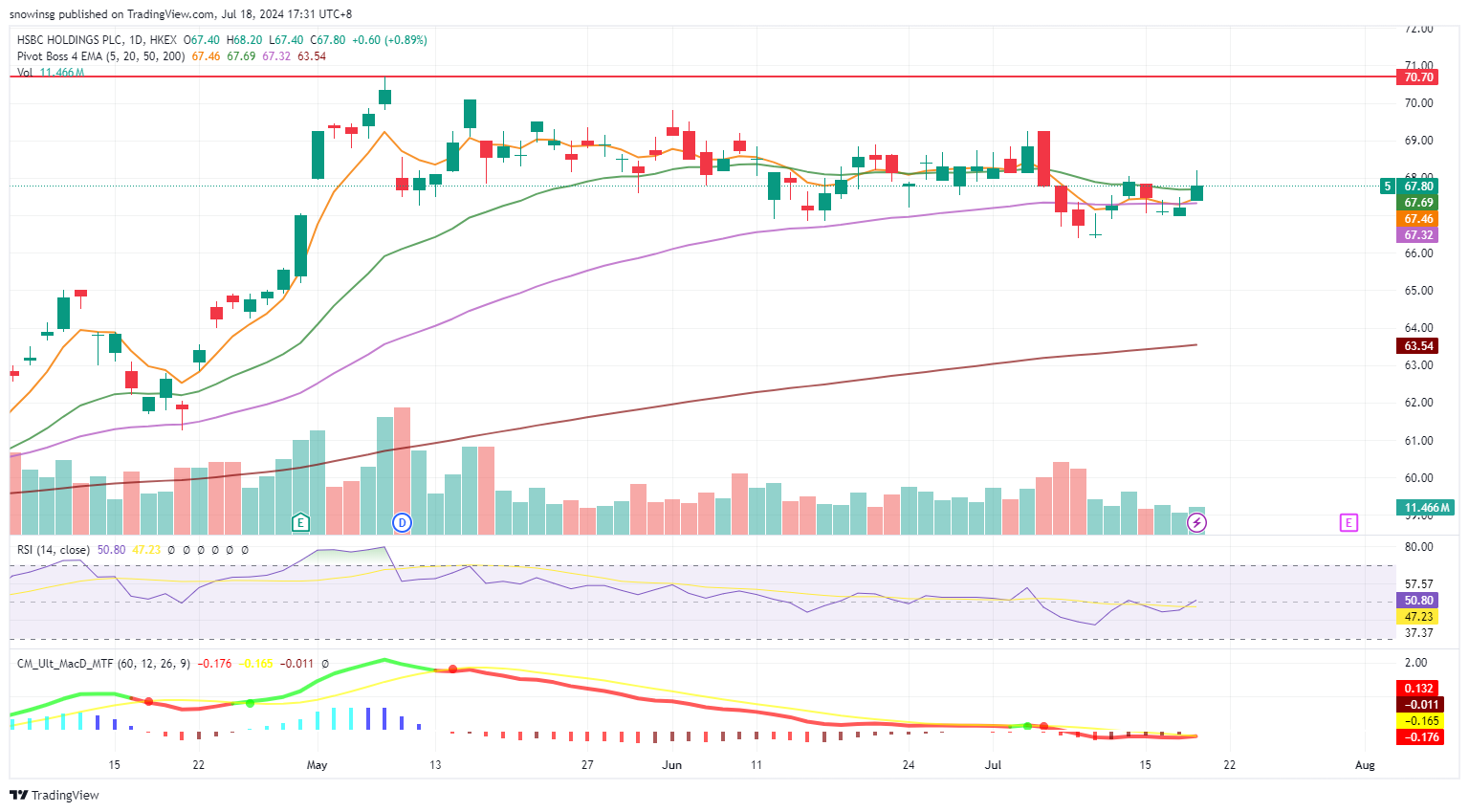This screenshot has width=1469, height=812.
Task: Click the green MACD cross dot near 22
Action: 250,703
